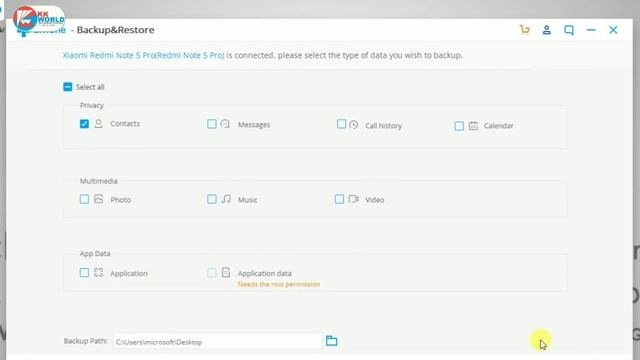The width and height of the screenshot is (640, 360).
Task: Click the Music label
Action: [247, 200]
